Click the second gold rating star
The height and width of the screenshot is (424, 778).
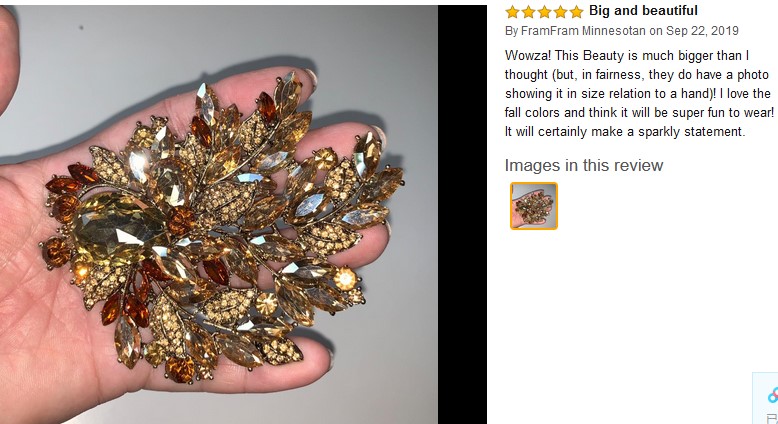528,11
